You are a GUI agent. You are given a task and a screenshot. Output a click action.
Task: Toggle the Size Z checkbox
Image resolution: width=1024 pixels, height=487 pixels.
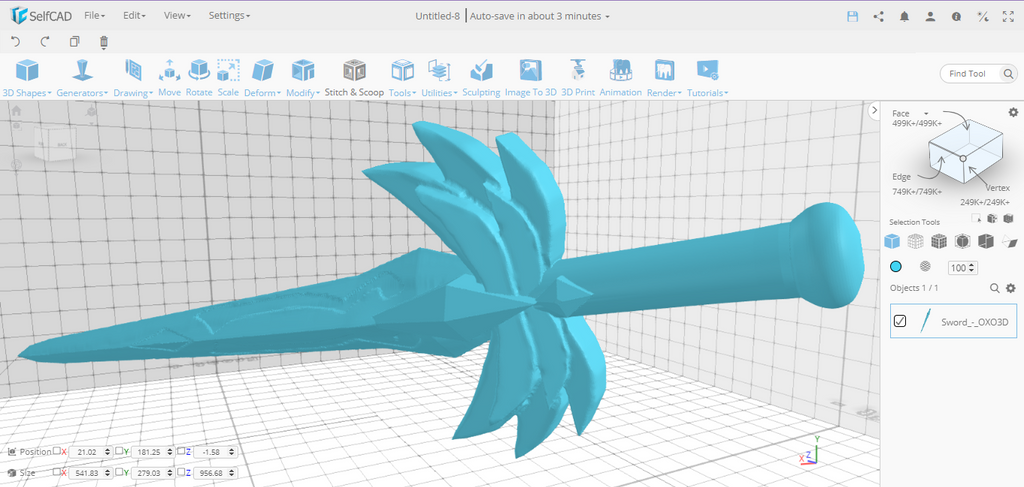click(181, 471)
